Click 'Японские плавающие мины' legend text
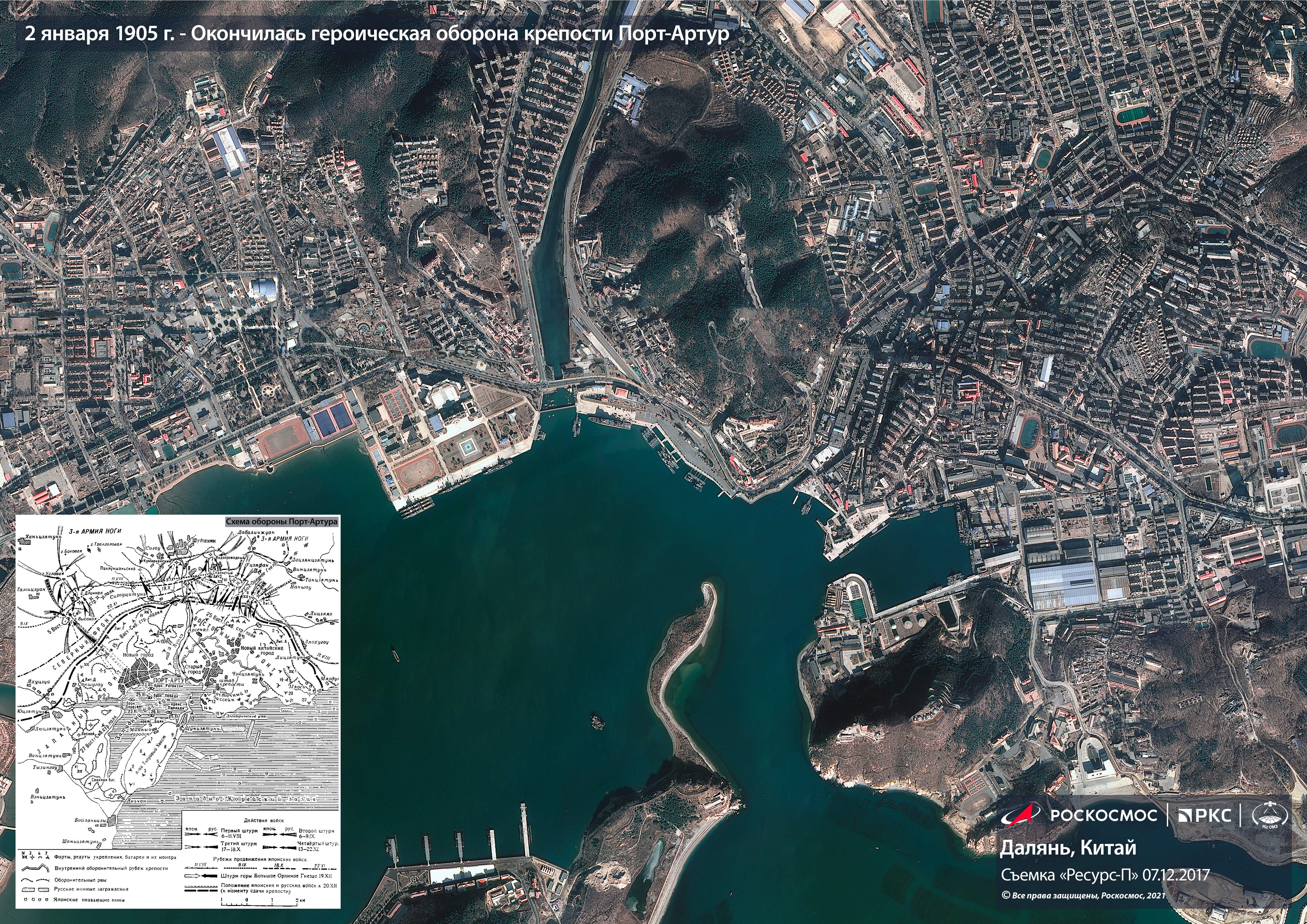This screenshot has width=1307, height=924. (x=89, y=900)
